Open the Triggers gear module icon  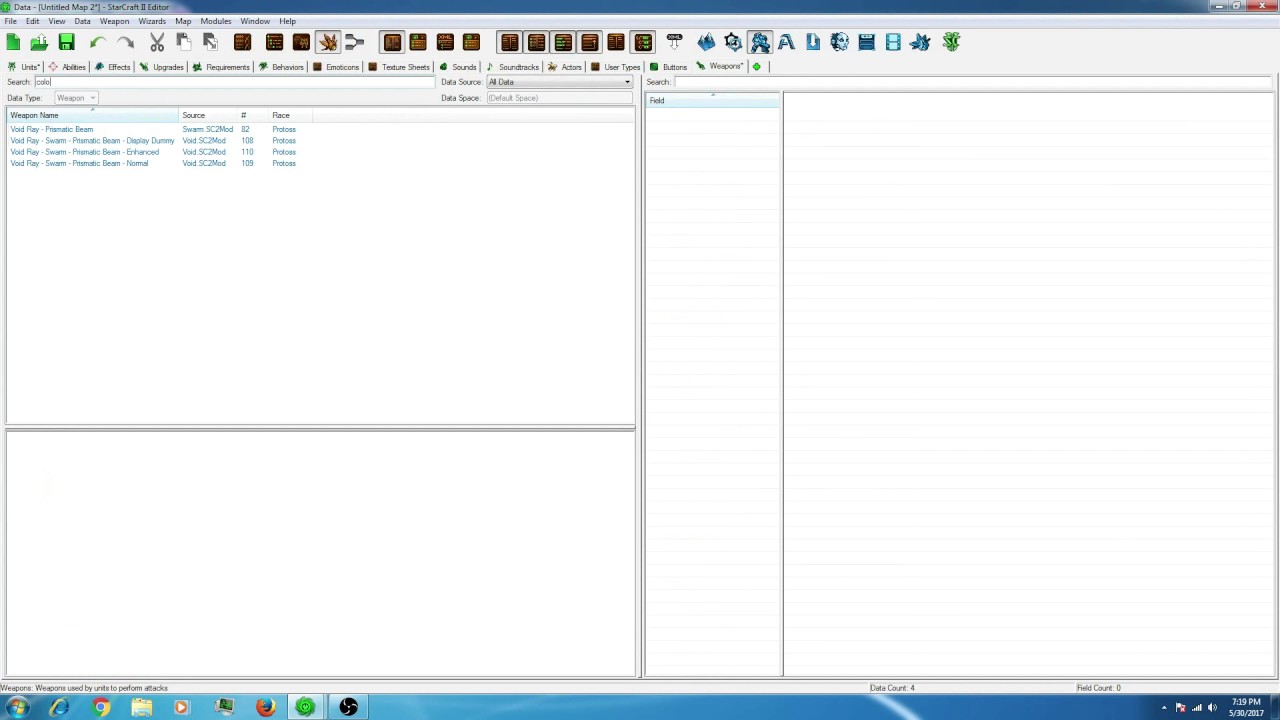click(733, 42)
